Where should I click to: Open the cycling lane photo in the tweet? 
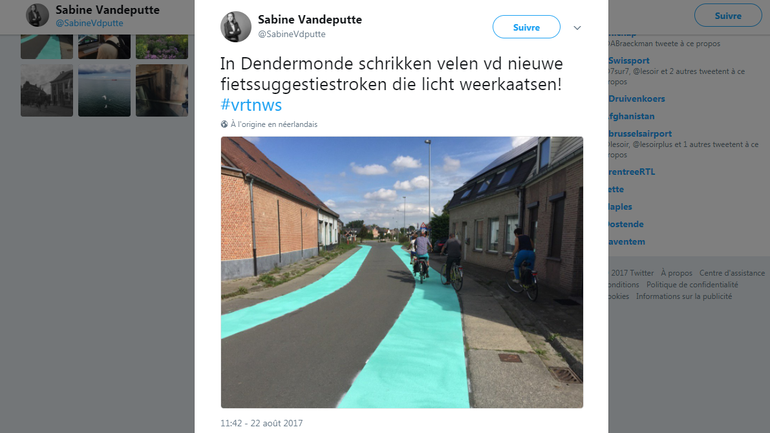pos(402,272)
